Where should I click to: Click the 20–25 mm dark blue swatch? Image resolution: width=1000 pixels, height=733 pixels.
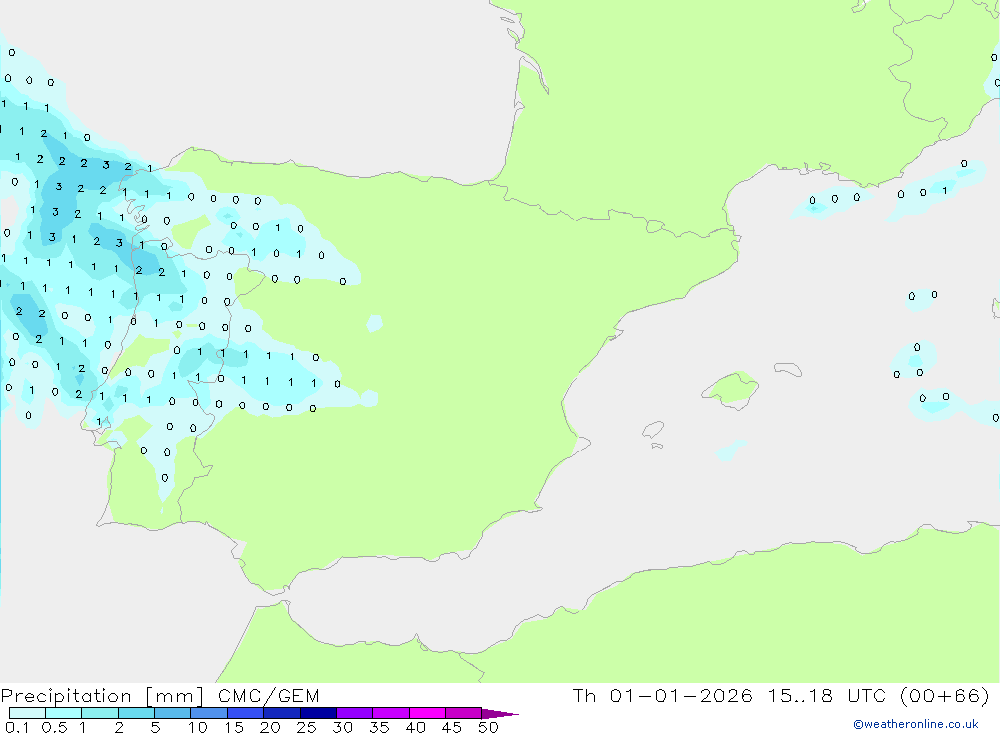coord(282,713)
